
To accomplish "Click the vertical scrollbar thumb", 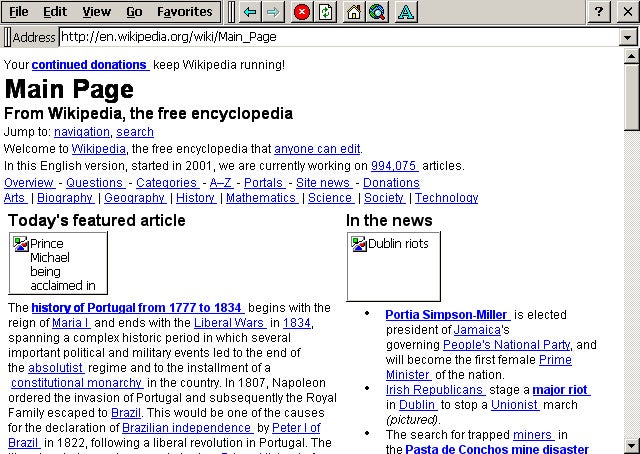I will pos(631,97).
